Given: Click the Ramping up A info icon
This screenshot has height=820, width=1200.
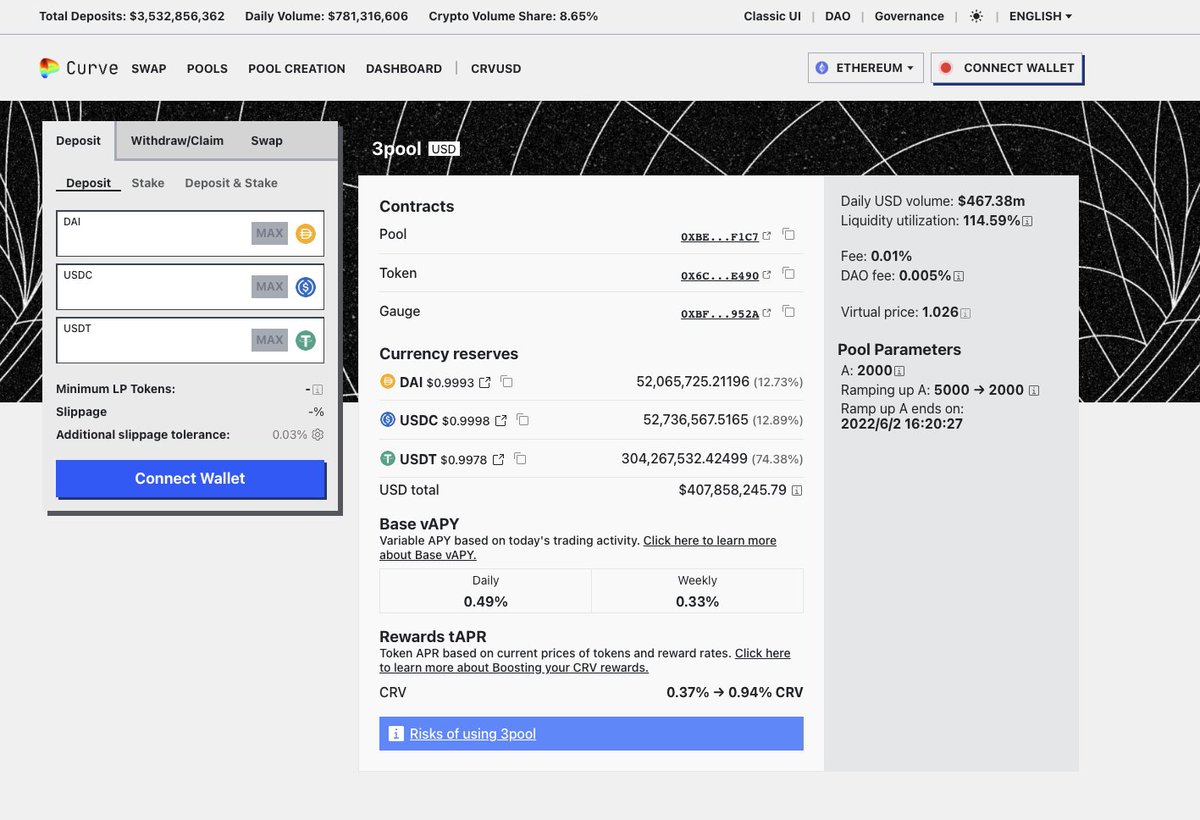Looking at the screenshot, I should [x=1033, y=391].
